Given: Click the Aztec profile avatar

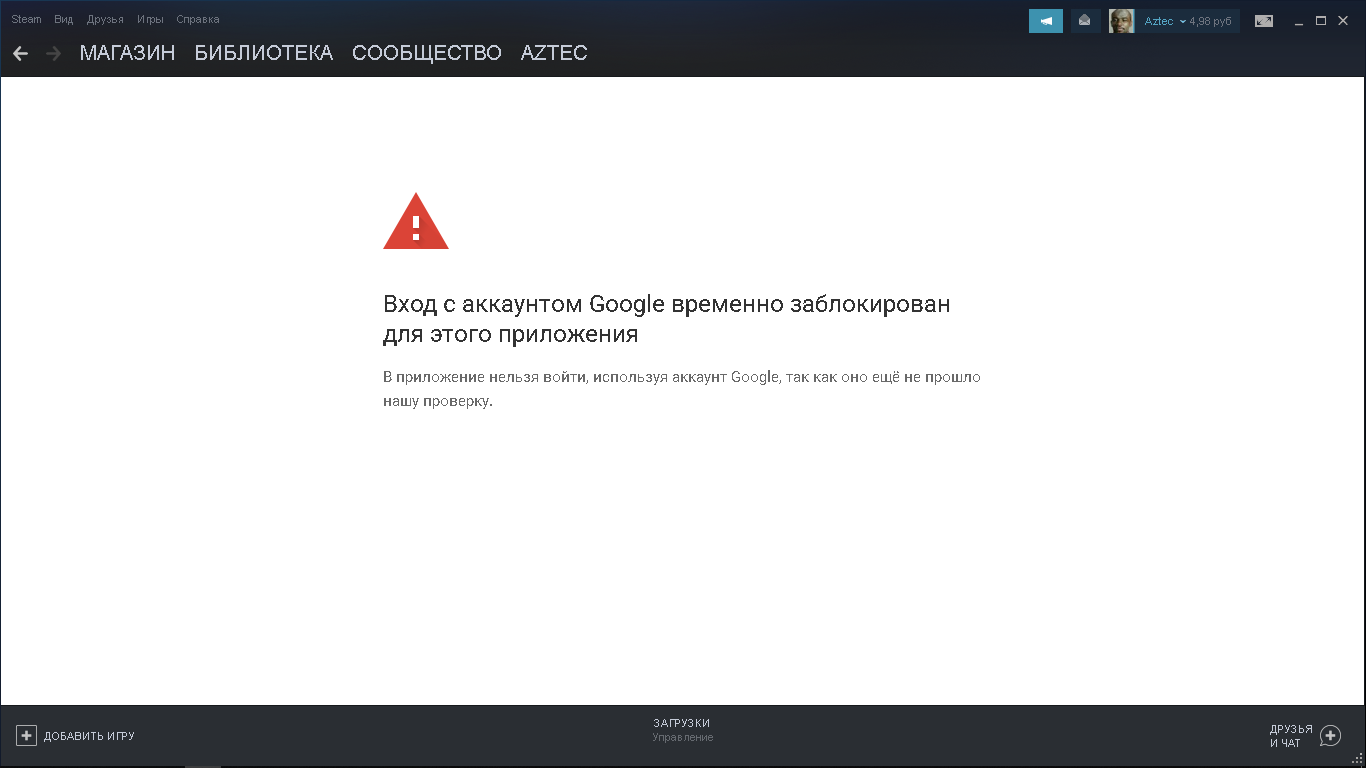Looking at the screenshot, I should click(x=1121, y=21).
